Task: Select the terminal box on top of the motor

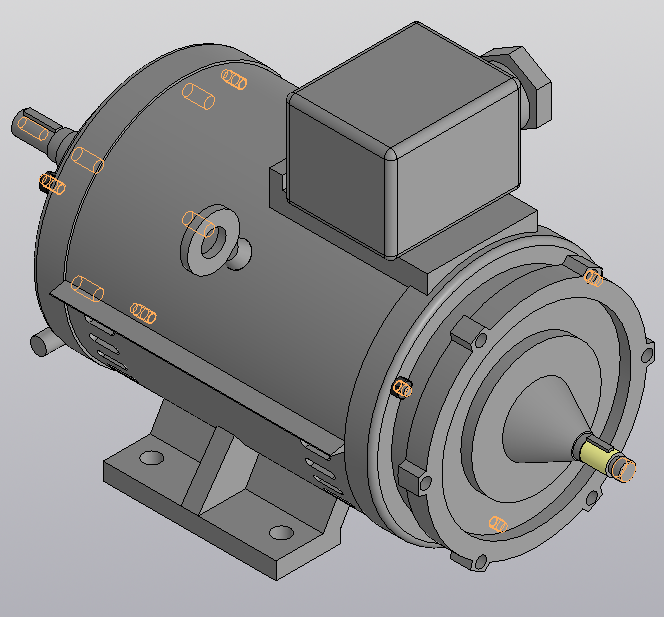Action: 404,140
